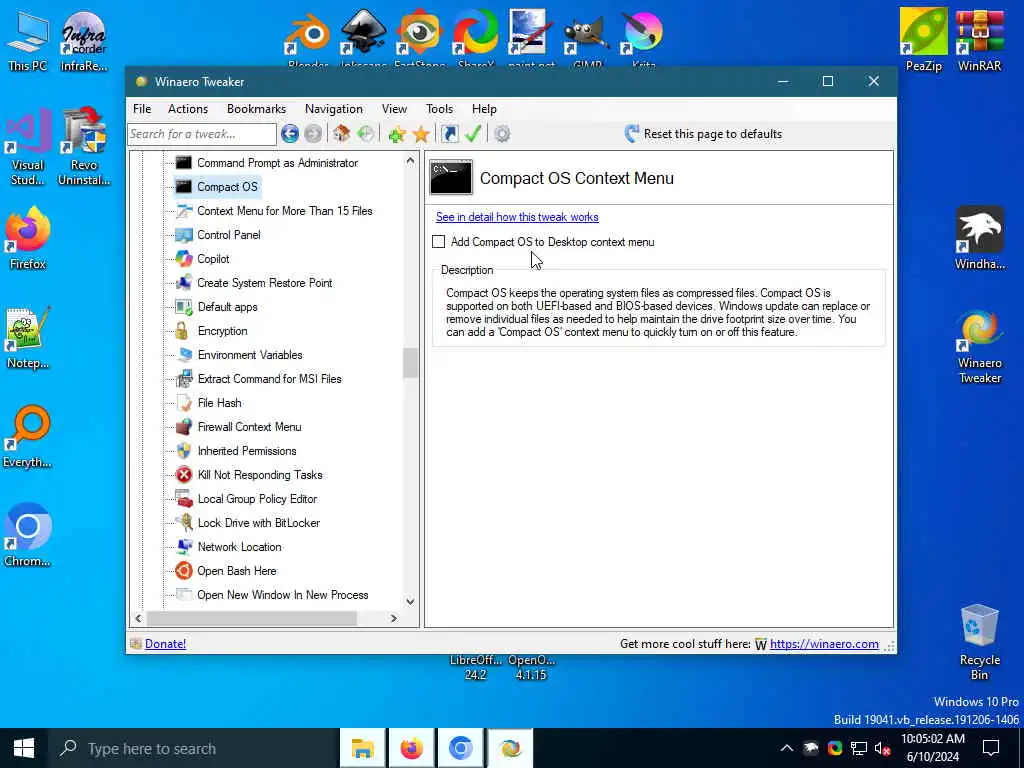Select the Notepad++ desktop shortcut

pyautogui.click(x=27, y=338)
